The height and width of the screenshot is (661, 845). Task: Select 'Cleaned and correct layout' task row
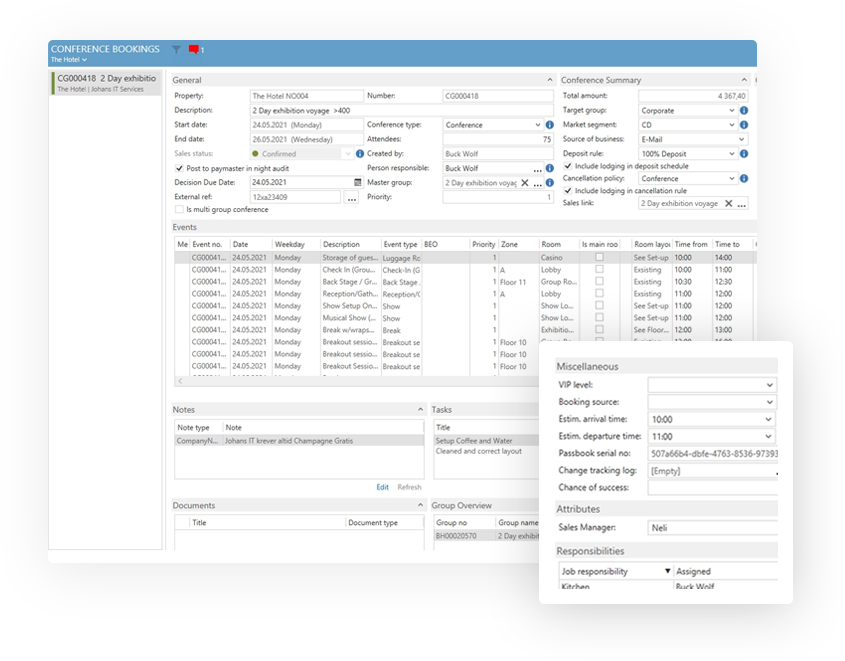(x=486, y=451)
